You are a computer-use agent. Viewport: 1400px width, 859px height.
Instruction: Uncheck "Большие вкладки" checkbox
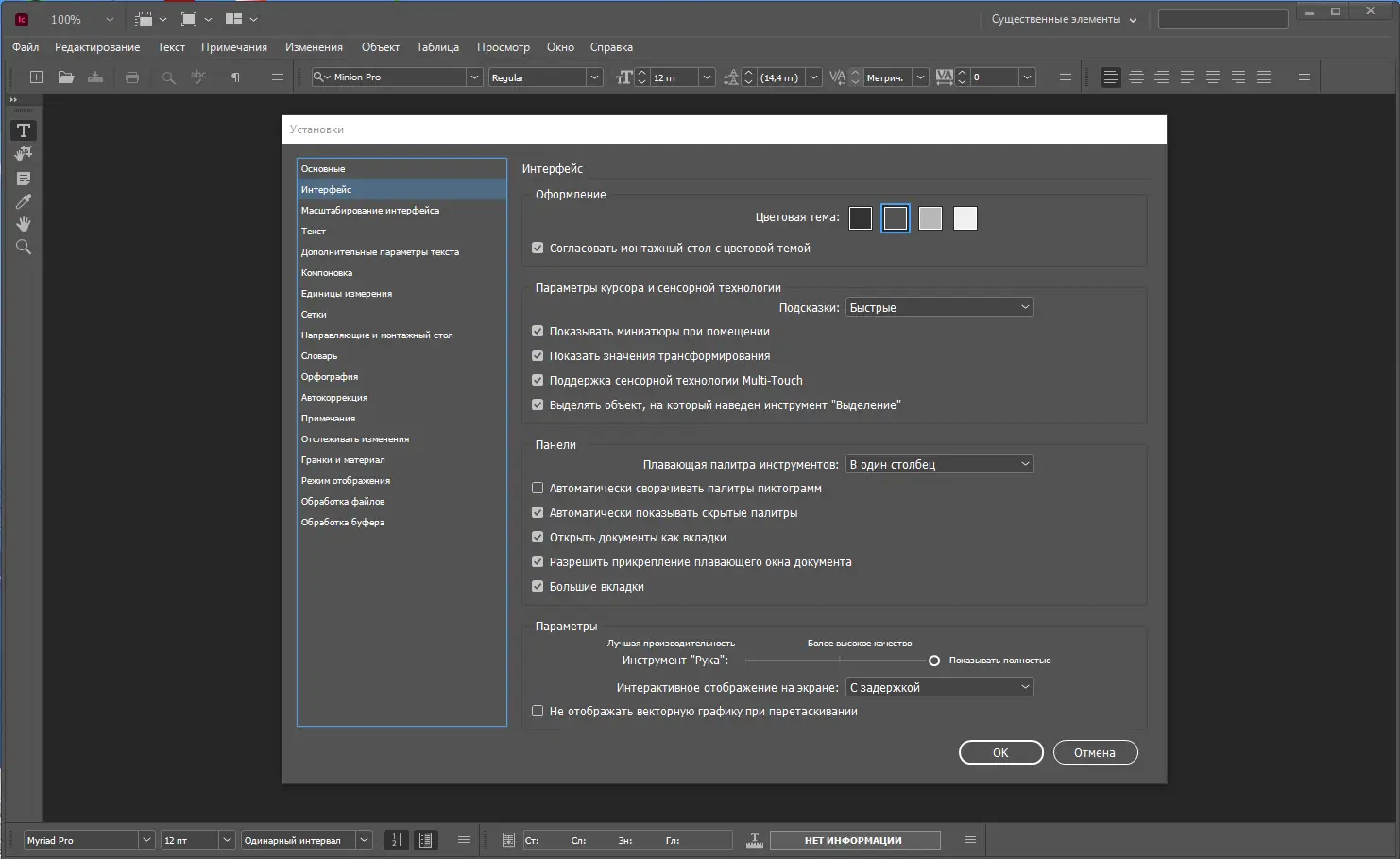538,587
